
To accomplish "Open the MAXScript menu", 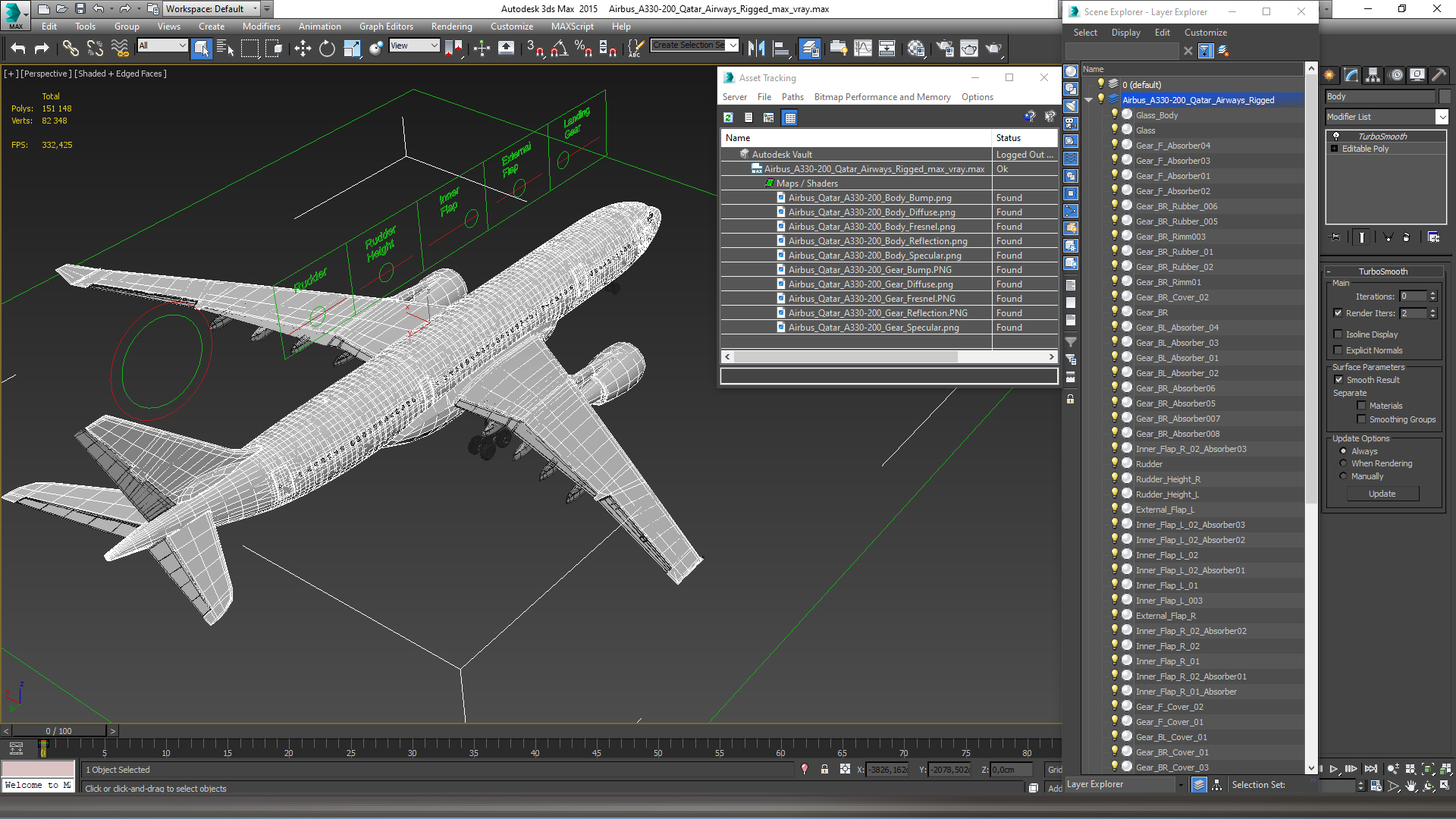I will [x=573, y=27].
